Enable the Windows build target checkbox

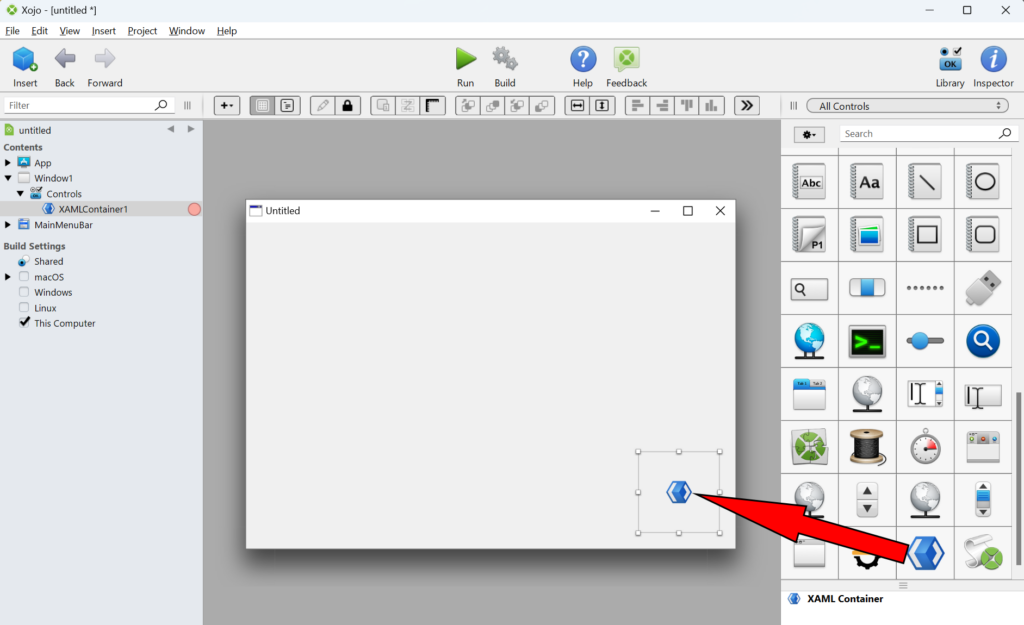pos(24,292)
